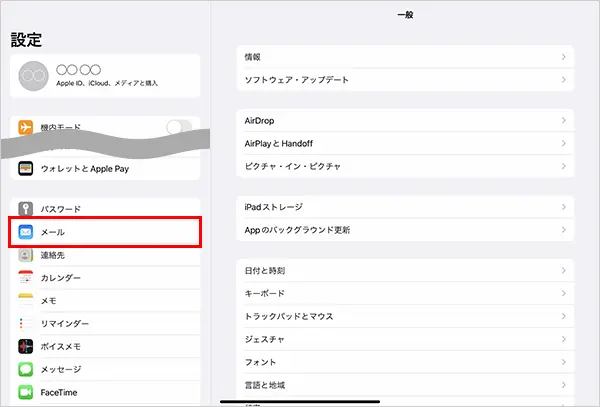Open ジェスチャ settings
The image size is (600, 407).
[405, 339]
